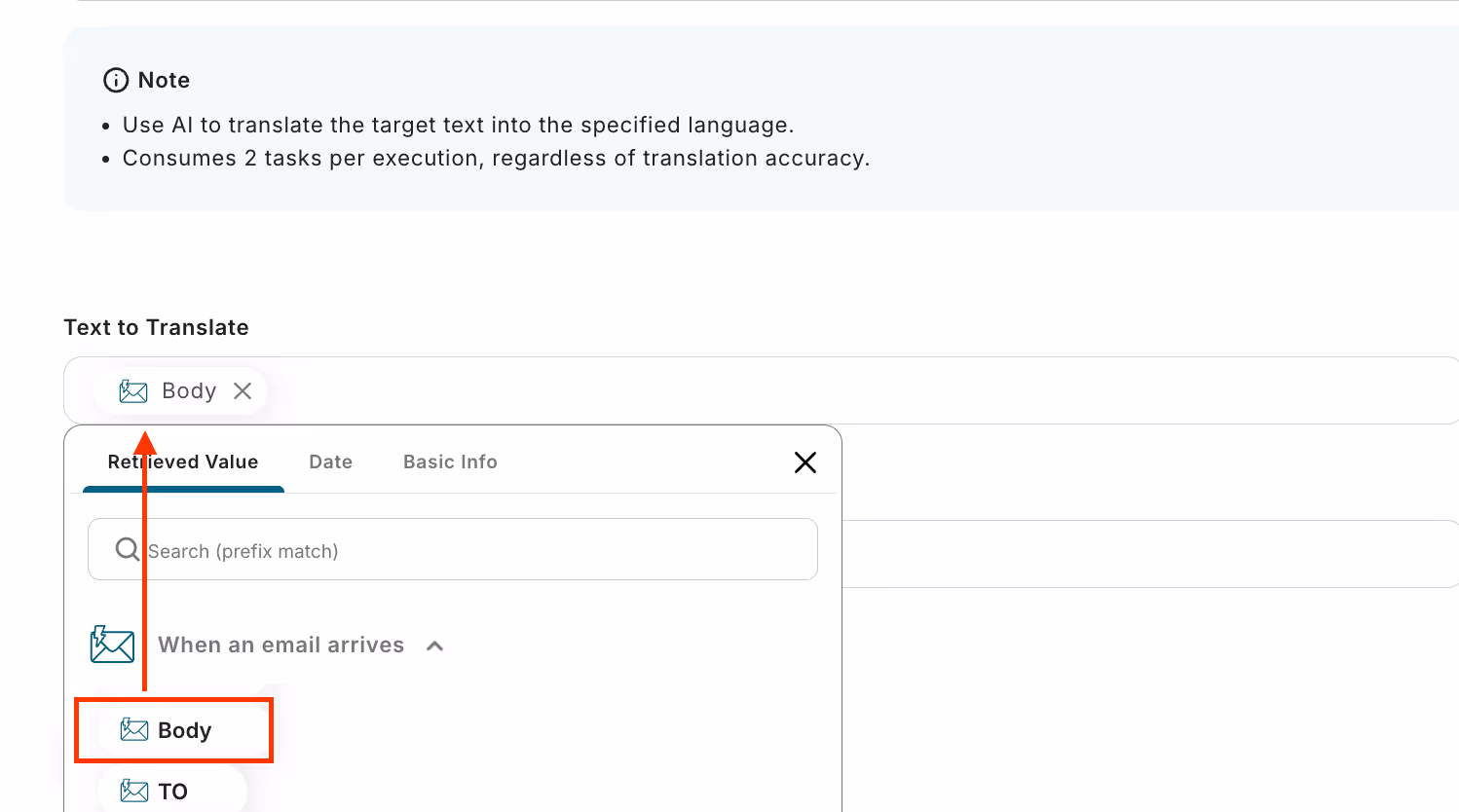This screenshot has width=1459, height=812.
Task: Close the value picker popup
Action: [805, 462]
